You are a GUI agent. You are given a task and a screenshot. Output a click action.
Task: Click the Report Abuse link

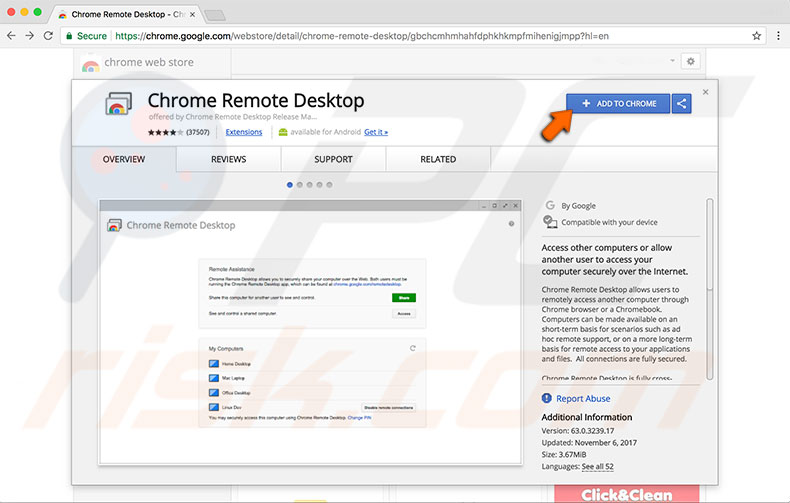pos(583,399)
